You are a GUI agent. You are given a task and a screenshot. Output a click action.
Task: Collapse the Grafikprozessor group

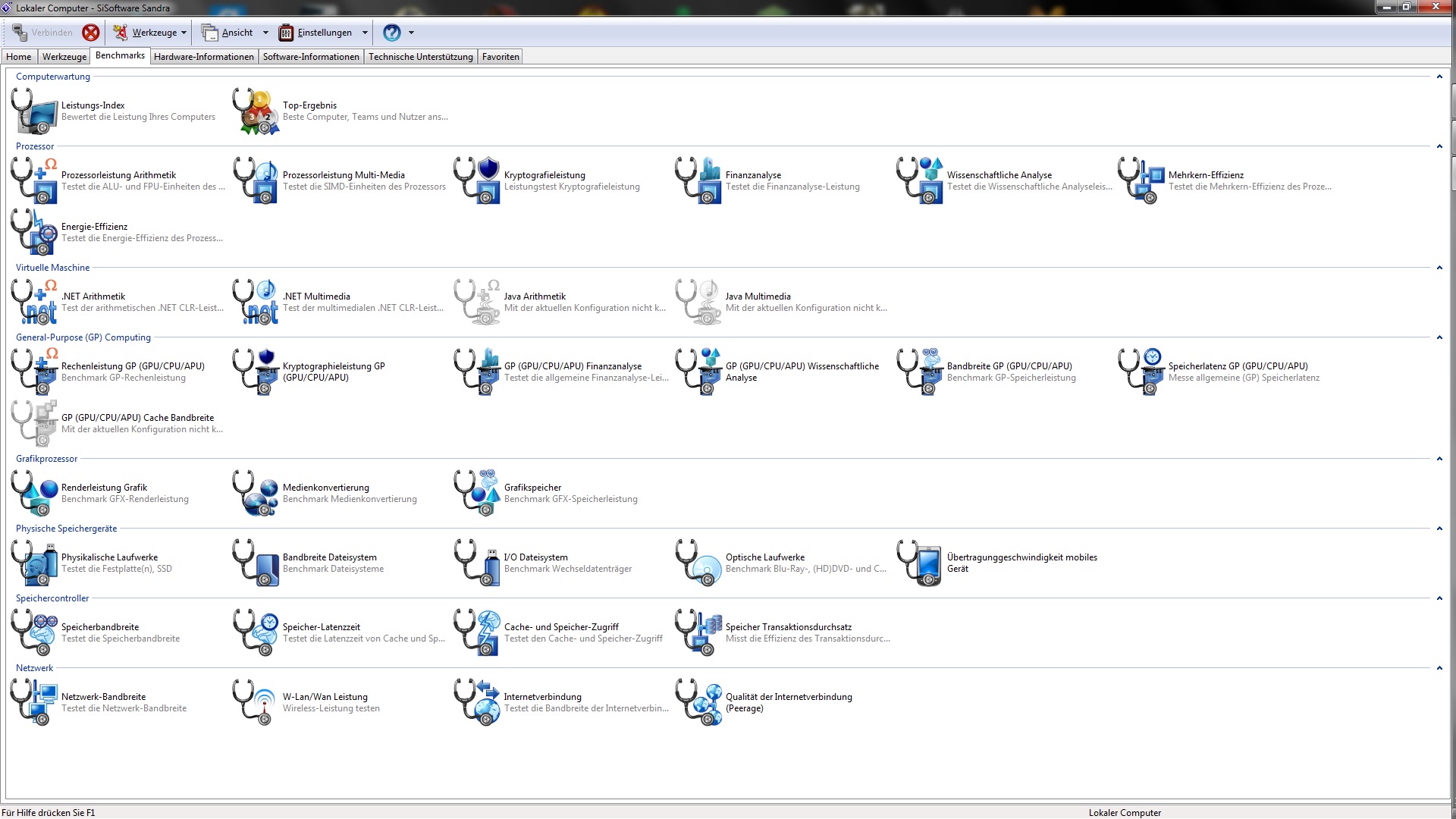point(1439,459)
